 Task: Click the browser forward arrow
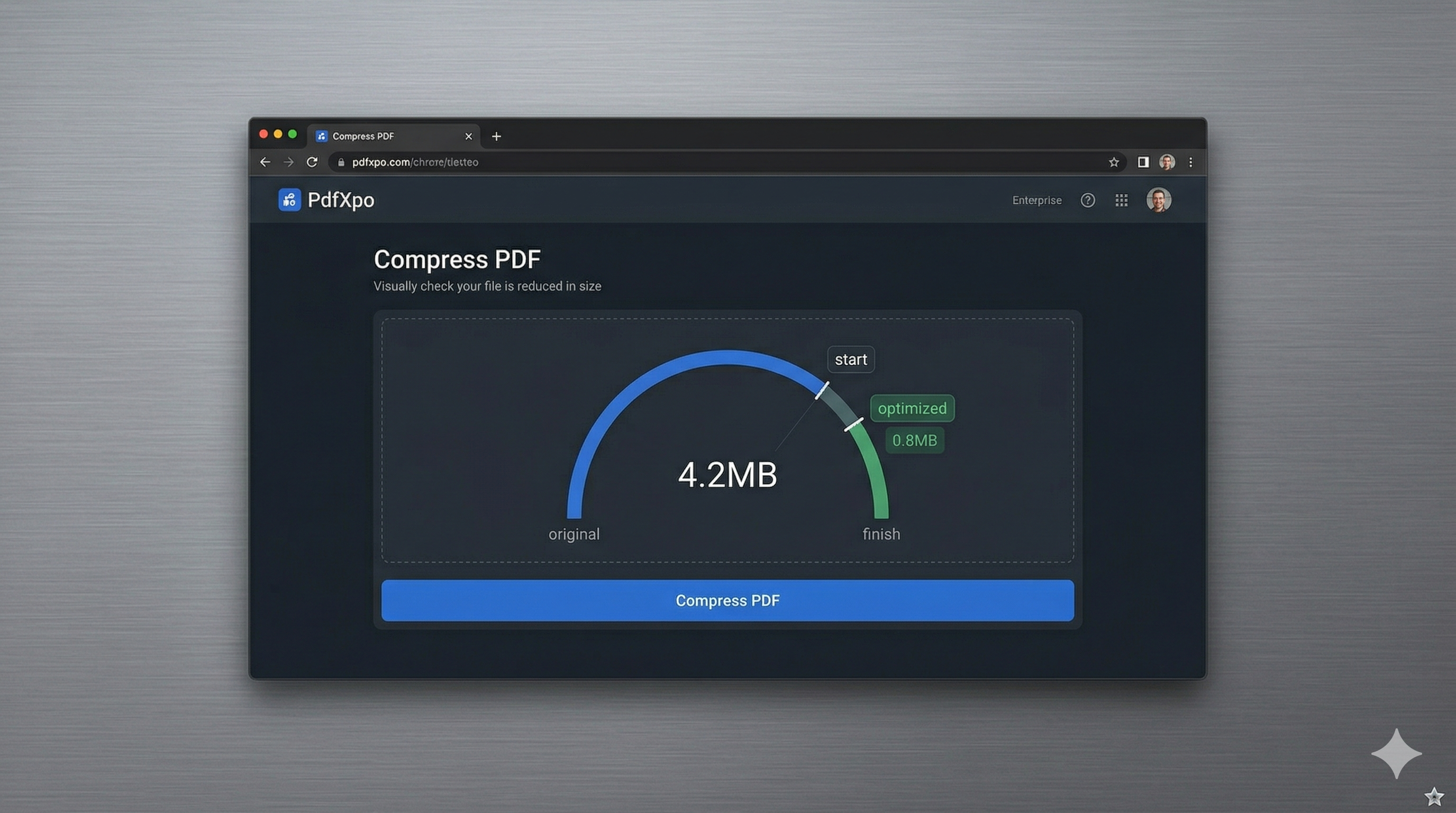288,162
